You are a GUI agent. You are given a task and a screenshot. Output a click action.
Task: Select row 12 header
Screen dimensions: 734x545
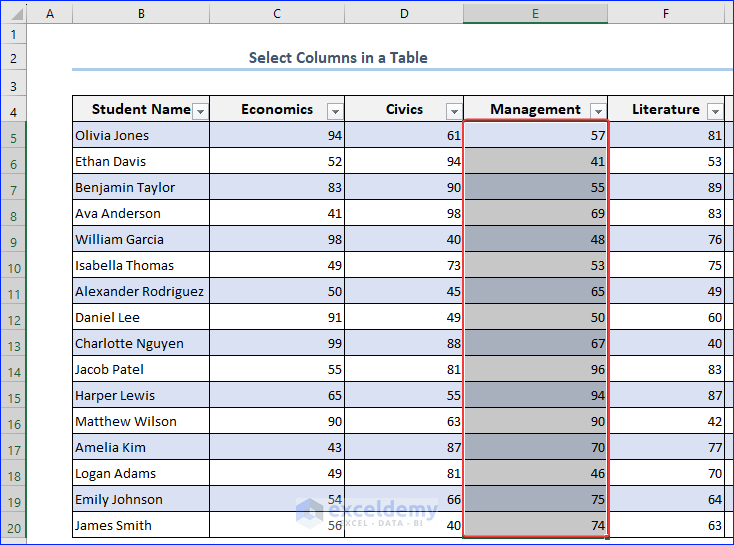[14, 317]
